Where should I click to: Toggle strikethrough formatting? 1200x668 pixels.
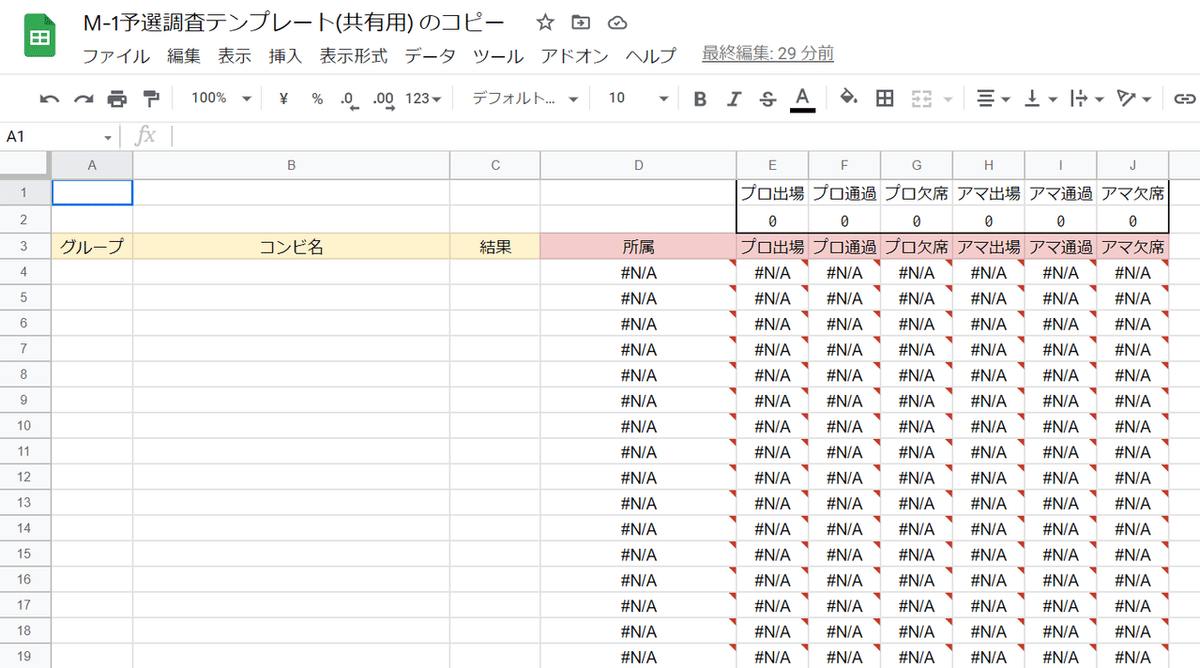point(768,98)
